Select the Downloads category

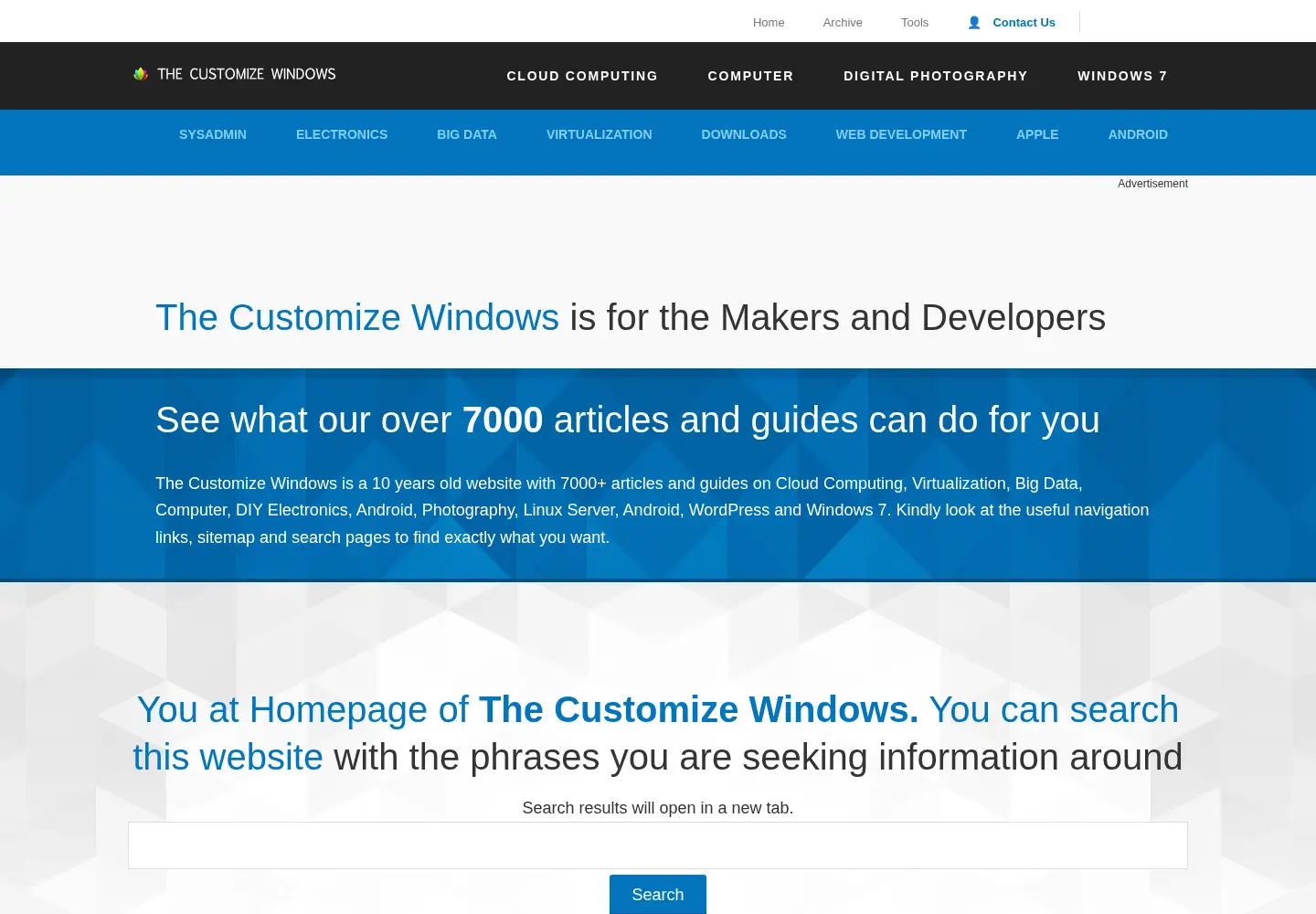(744, 134)
